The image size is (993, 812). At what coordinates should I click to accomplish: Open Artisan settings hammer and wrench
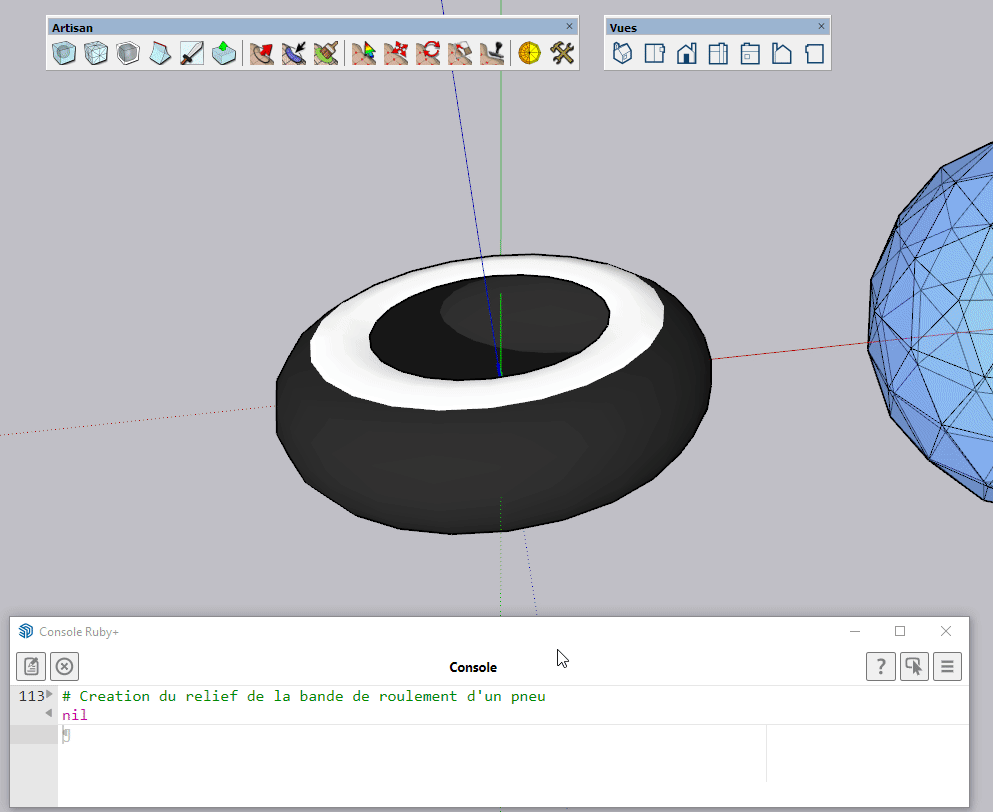[x=562, y=53]
